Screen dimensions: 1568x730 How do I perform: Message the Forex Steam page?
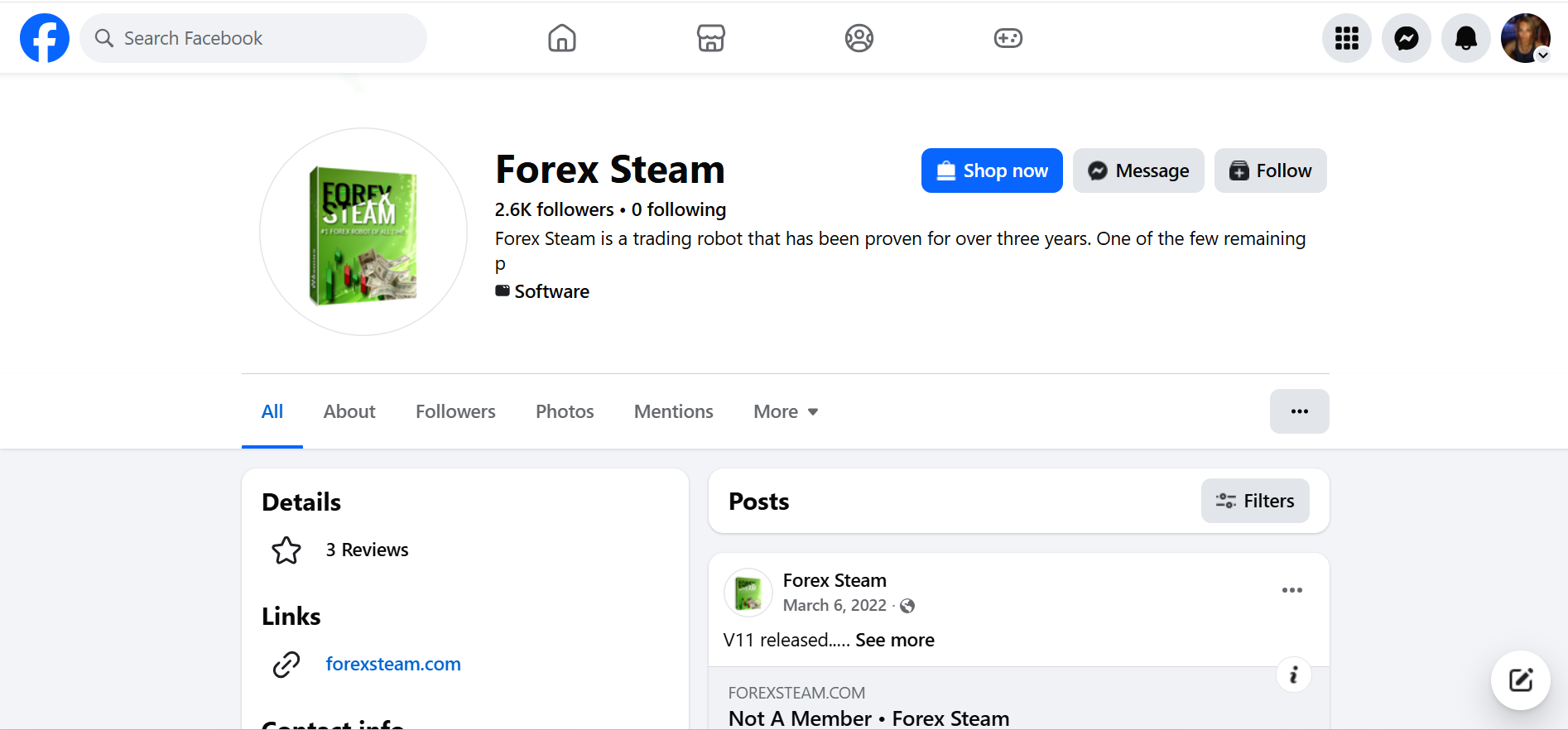[x=1138, y=170]
